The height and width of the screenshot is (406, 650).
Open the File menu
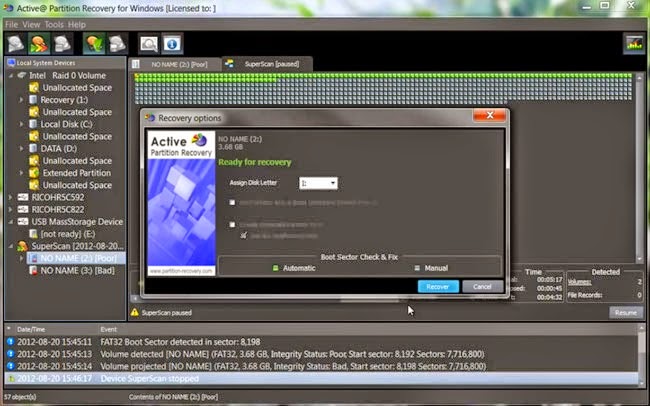(11, 25)
